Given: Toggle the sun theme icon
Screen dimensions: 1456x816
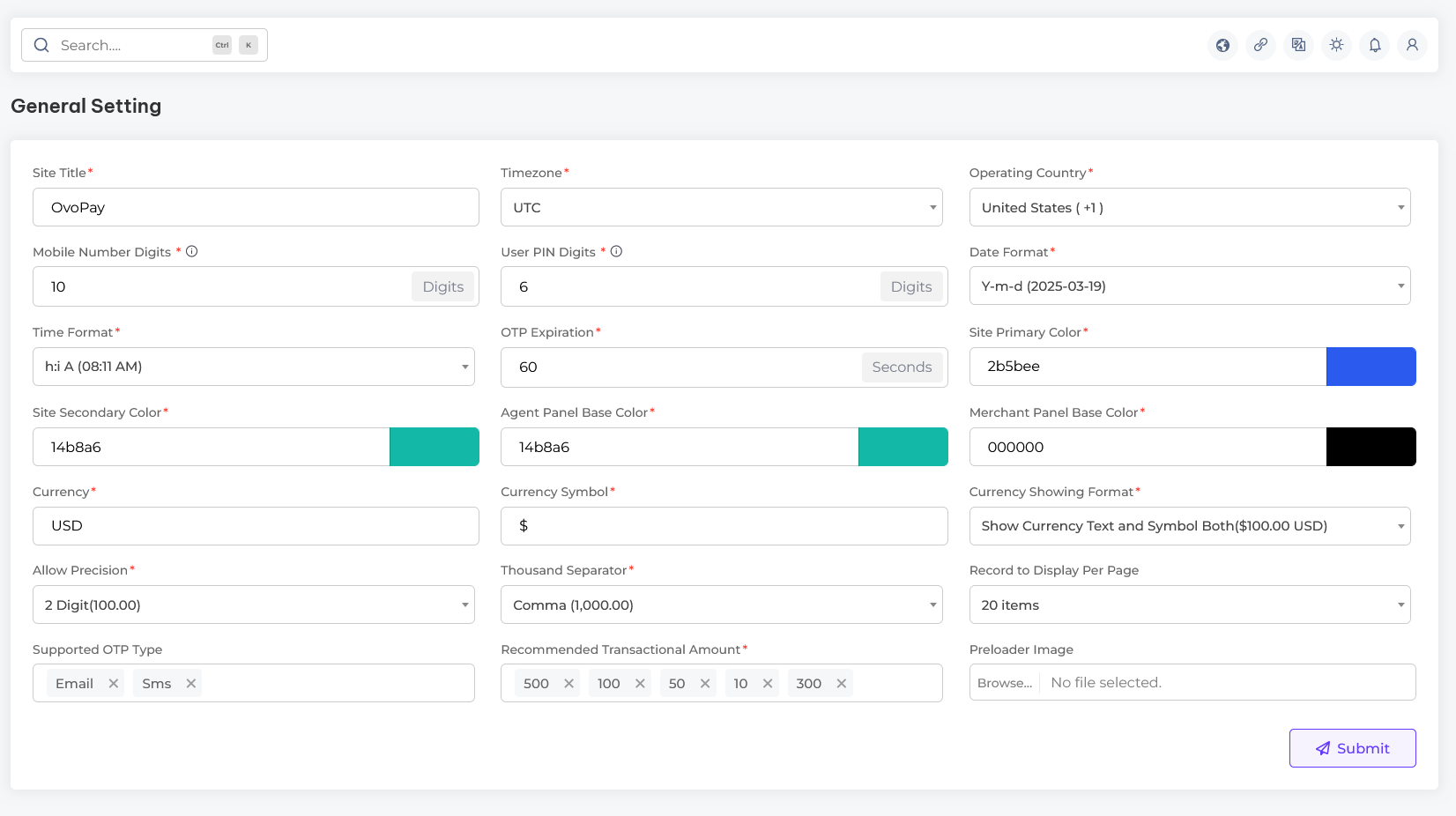Looking at the screenshot, I should [1336, 45].
